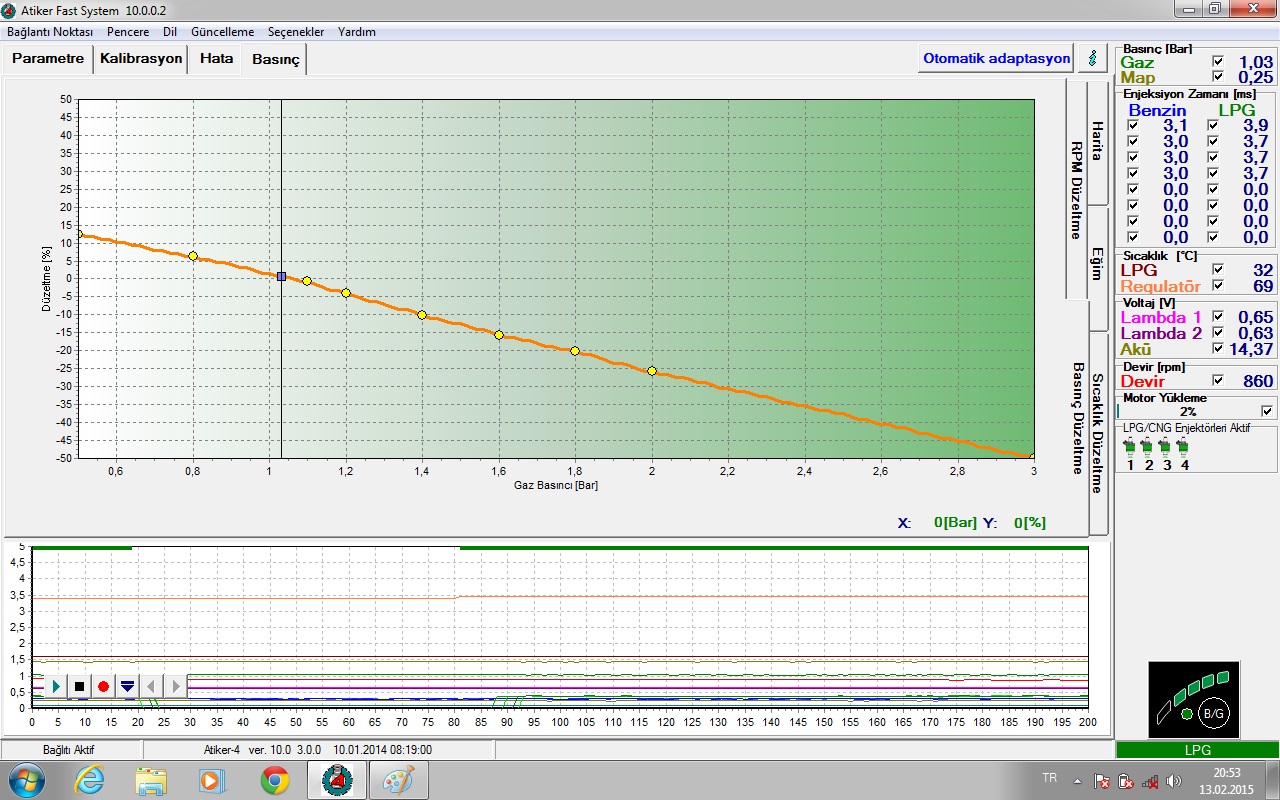Toggle the Lambda 2 voltage checkbox
The width and height of the screenshot is (1280, 800).
click(1217, 333)
